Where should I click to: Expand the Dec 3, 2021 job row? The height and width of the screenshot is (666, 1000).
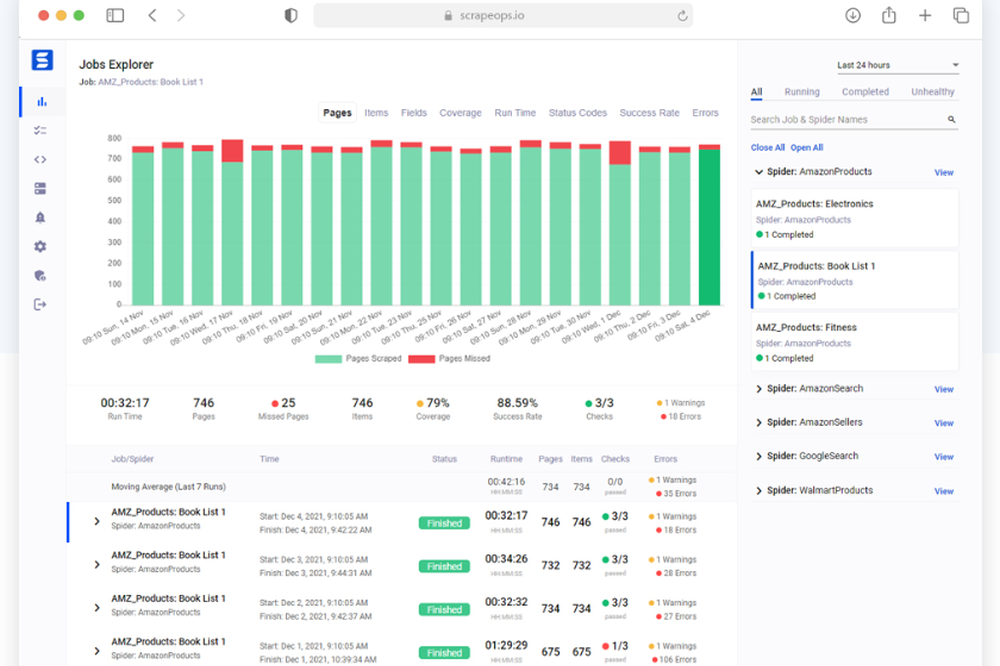97,565
